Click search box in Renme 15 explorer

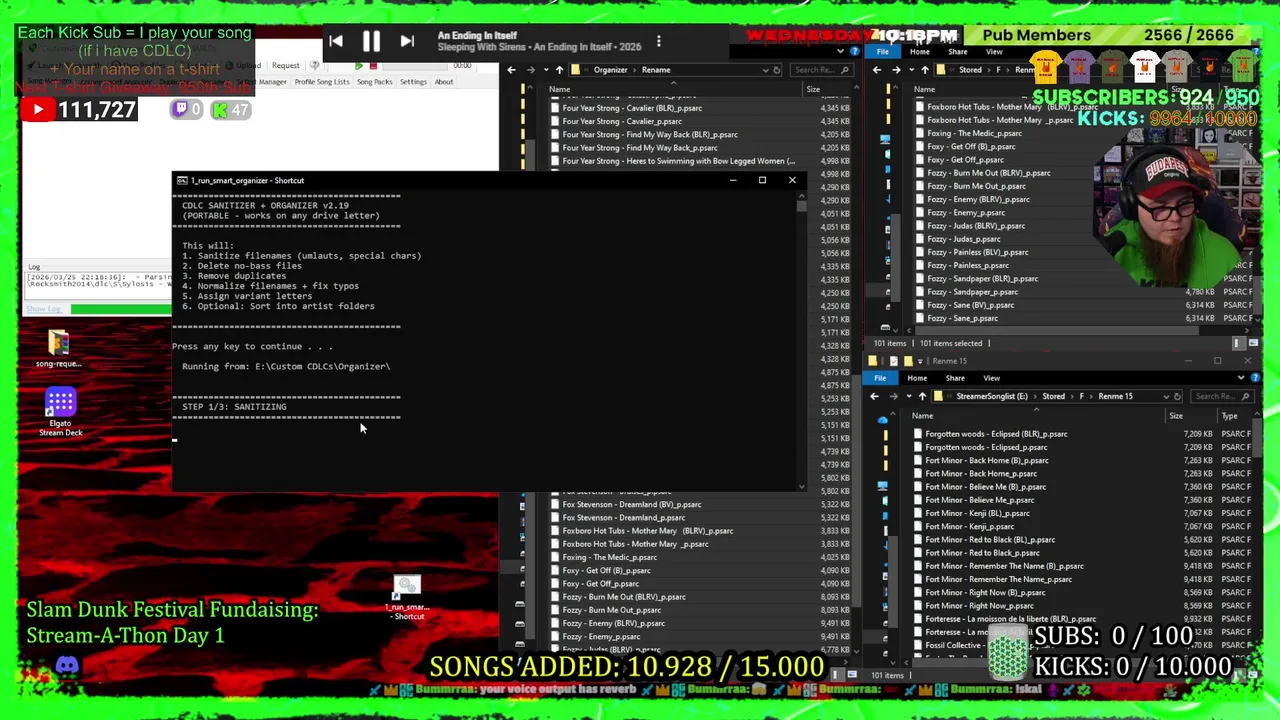1222,396
